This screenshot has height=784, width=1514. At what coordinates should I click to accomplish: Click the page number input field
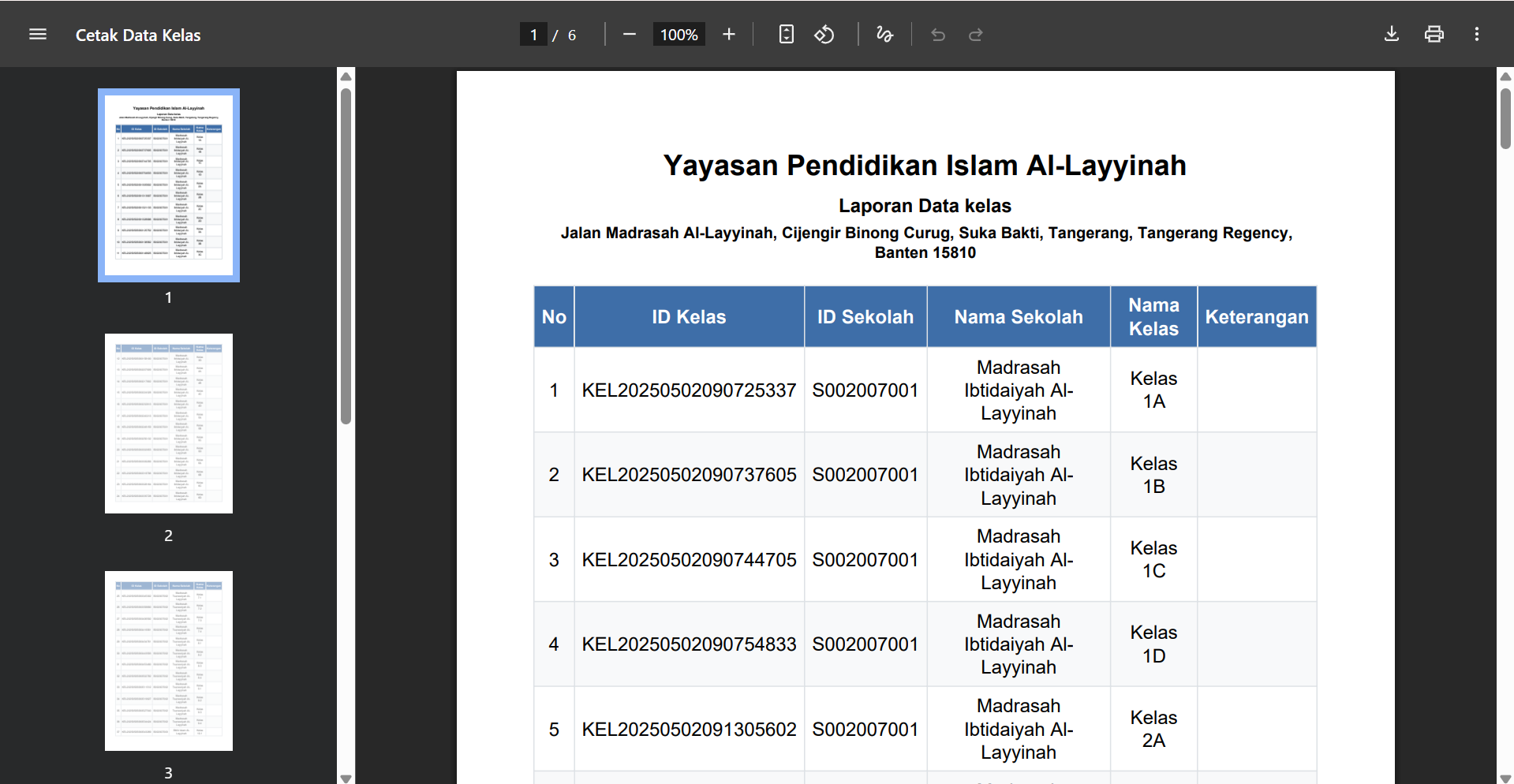tap(534, 34)
